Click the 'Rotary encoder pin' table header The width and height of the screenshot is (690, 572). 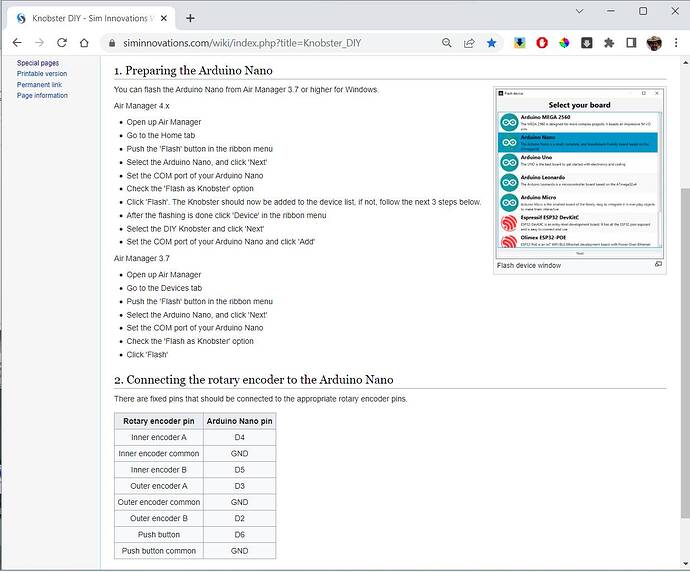point(159,421)
